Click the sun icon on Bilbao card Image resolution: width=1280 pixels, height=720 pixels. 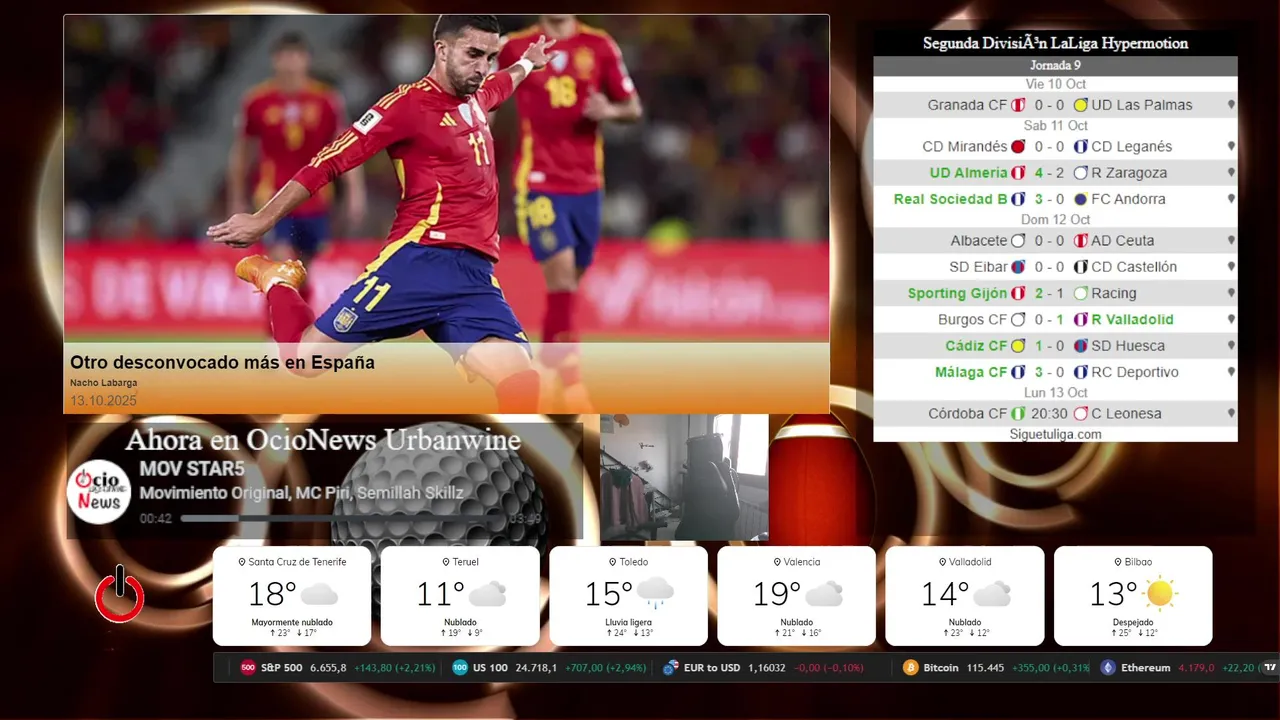point(1160,593)
